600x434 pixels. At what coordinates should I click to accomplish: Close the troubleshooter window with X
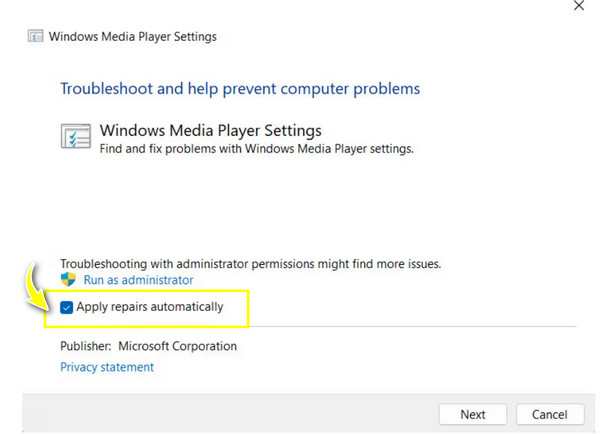578,6
